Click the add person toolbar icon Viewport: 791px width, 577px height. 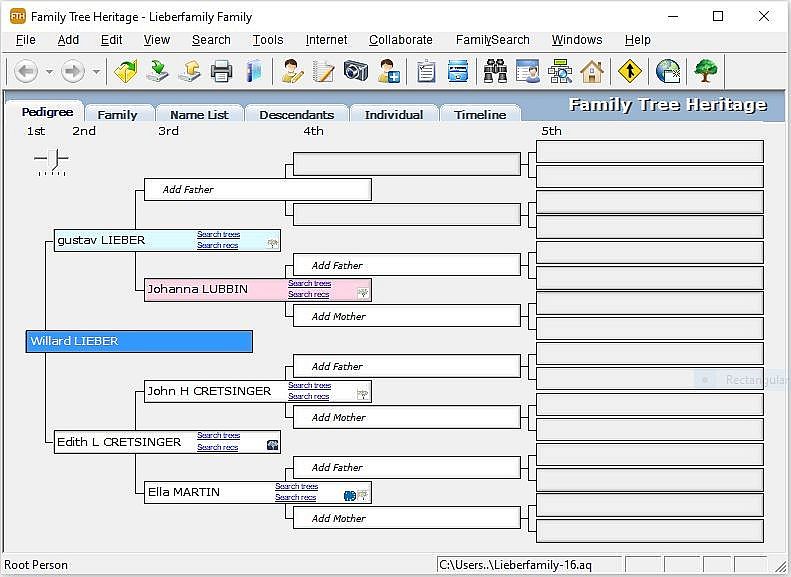[x=389, y=71]
